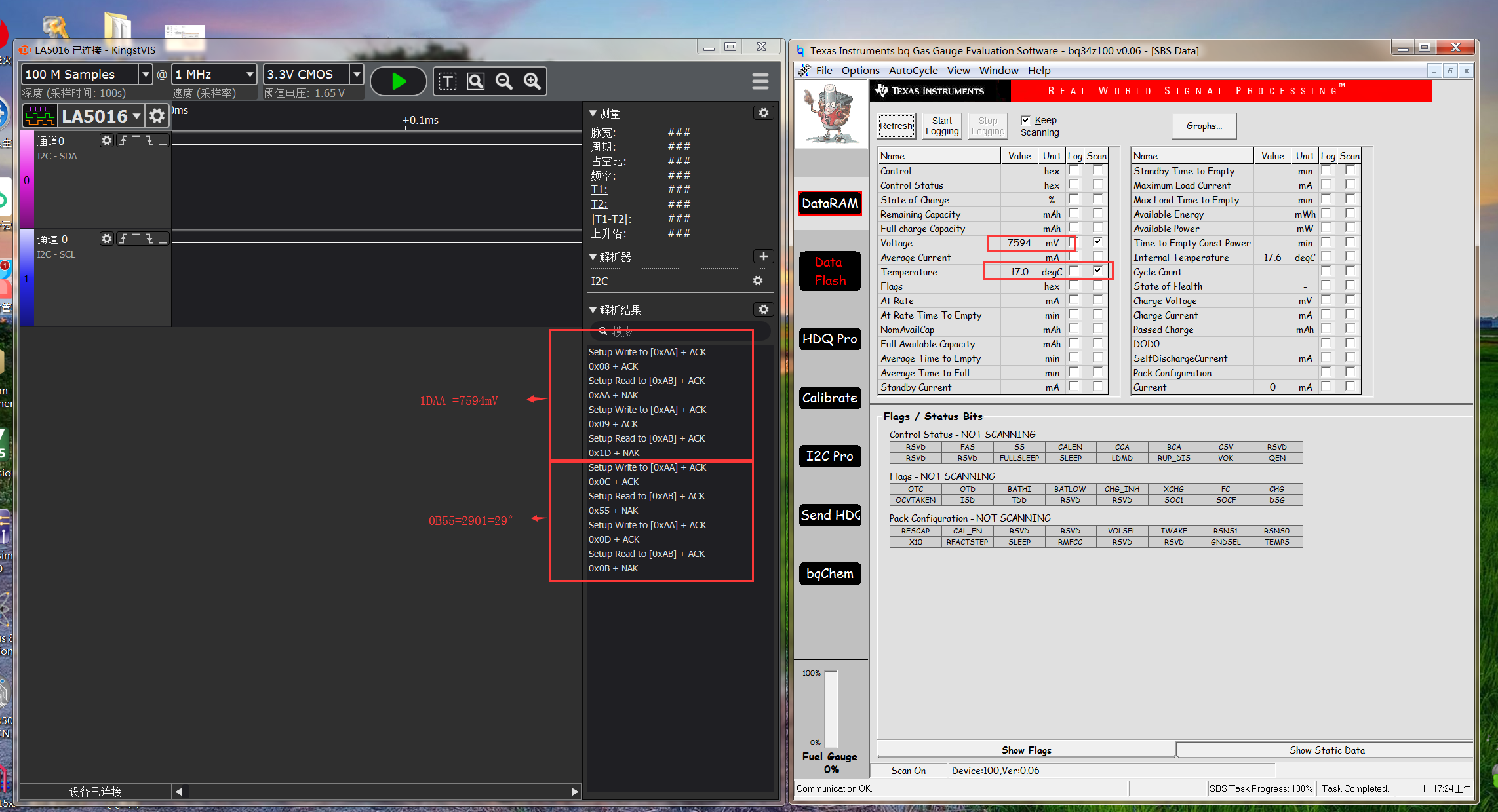Click the zoom in magnifier icon
This screenshot has height=812, width=1498.
[532, 81]
